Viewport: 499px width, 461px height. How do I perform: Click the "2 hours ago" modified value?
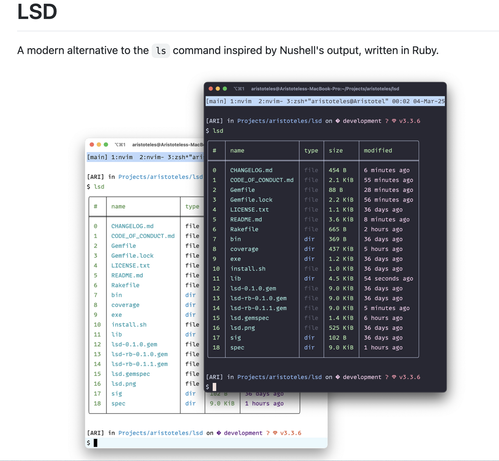click(x=383, y=229)
